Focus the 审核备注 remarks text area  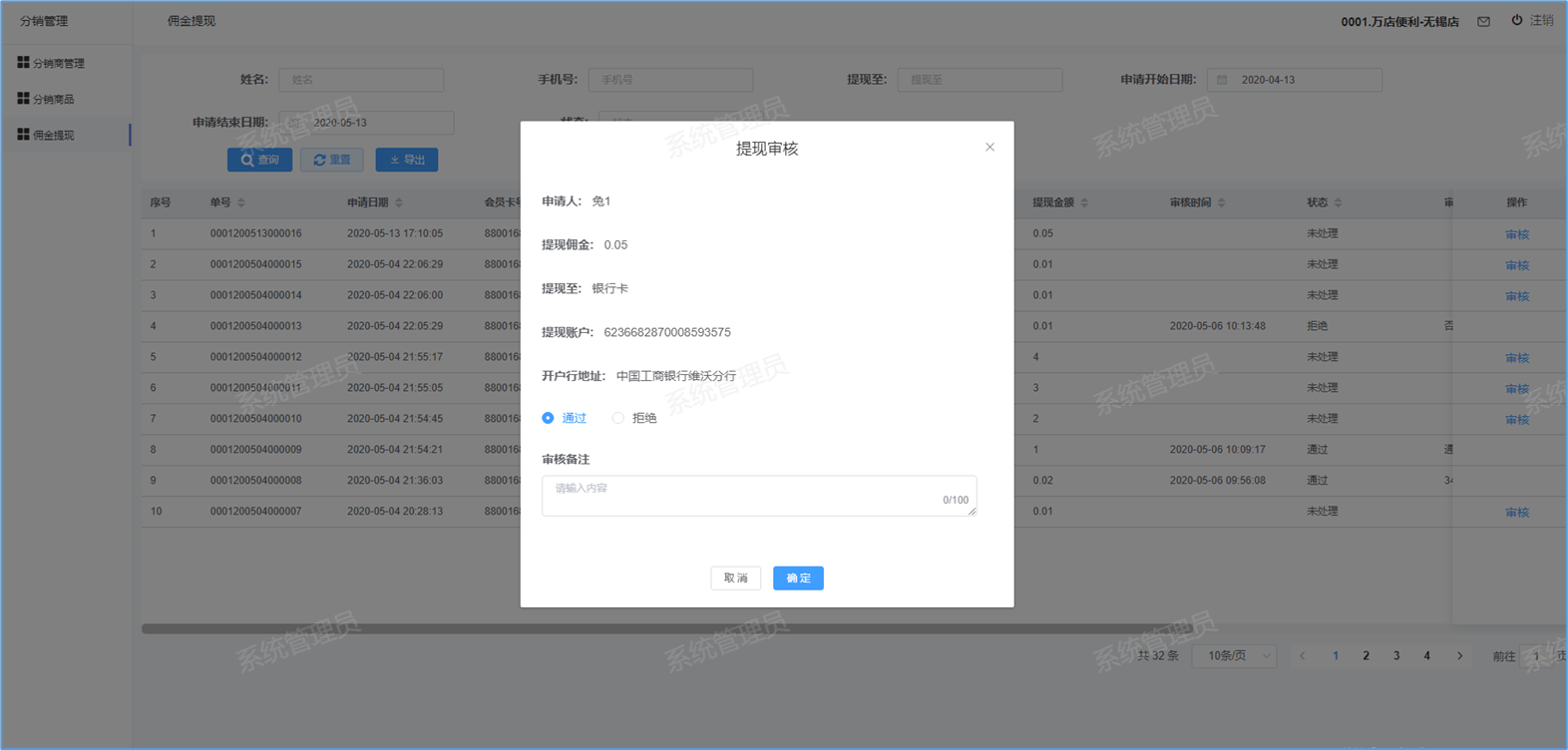click(x=759, y=496)
